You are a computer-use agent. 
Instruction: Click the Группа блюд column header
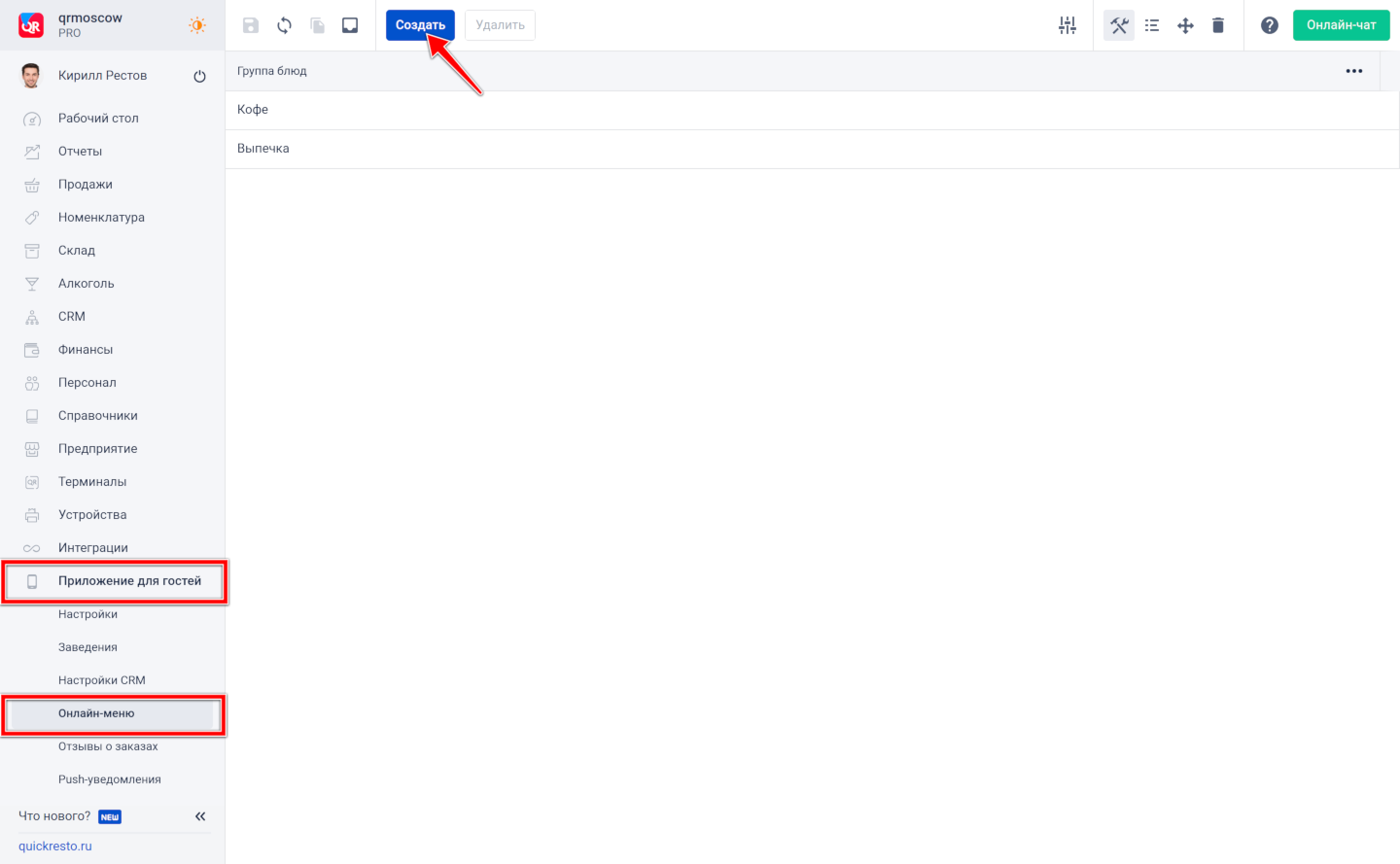[x=272, y=71]
